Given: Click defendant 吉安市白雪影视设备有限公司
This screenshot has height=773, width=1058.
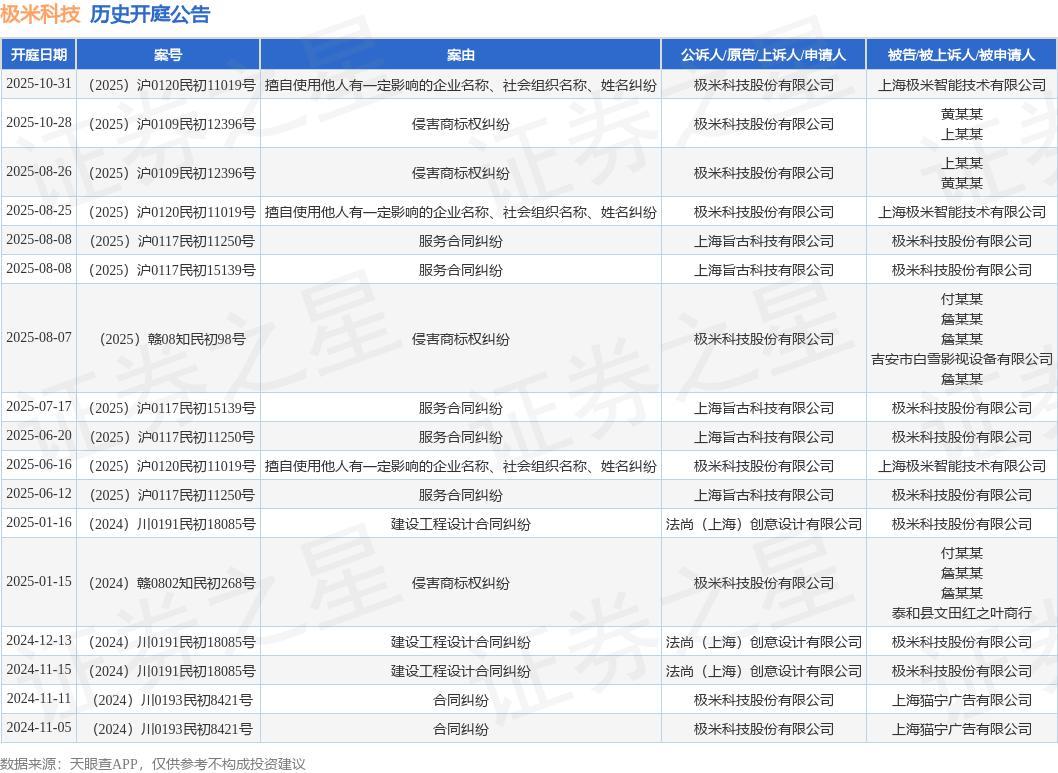Looking at the screenshot, I should tap(962, 359).
